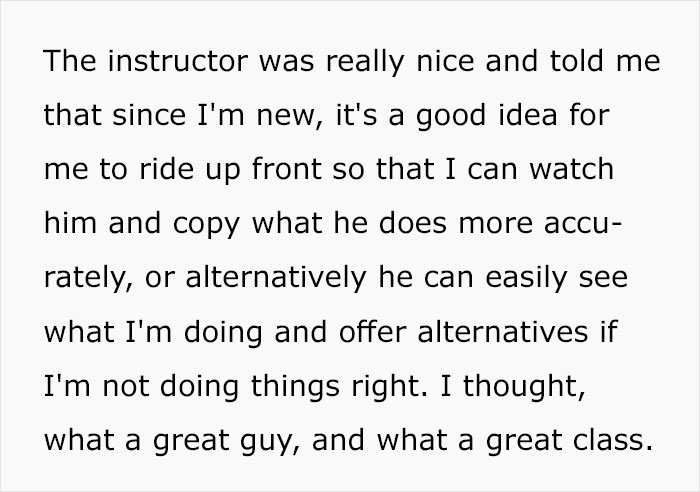
Task: Select the words "told me"
Action: [x=605, y=61]
